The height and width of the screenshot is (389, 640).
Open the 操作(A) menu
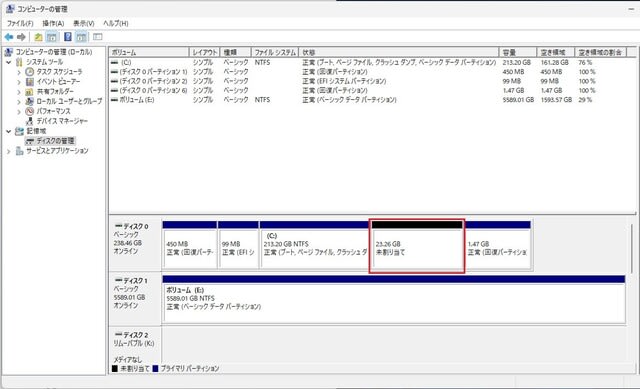(53, 23)
